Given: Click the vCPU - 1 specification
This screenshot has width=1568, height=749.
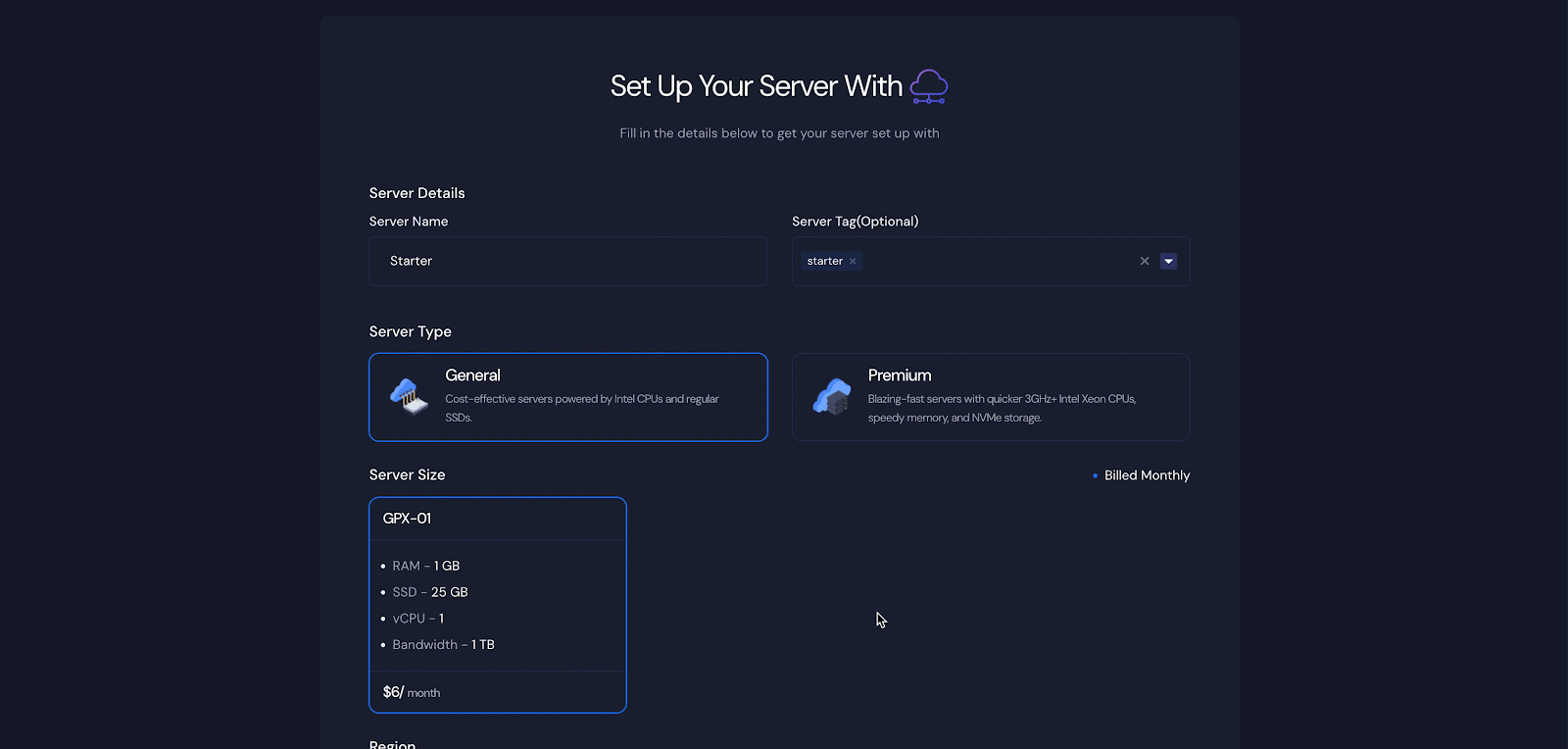Looking at the screenshot, I should (417, 619).
